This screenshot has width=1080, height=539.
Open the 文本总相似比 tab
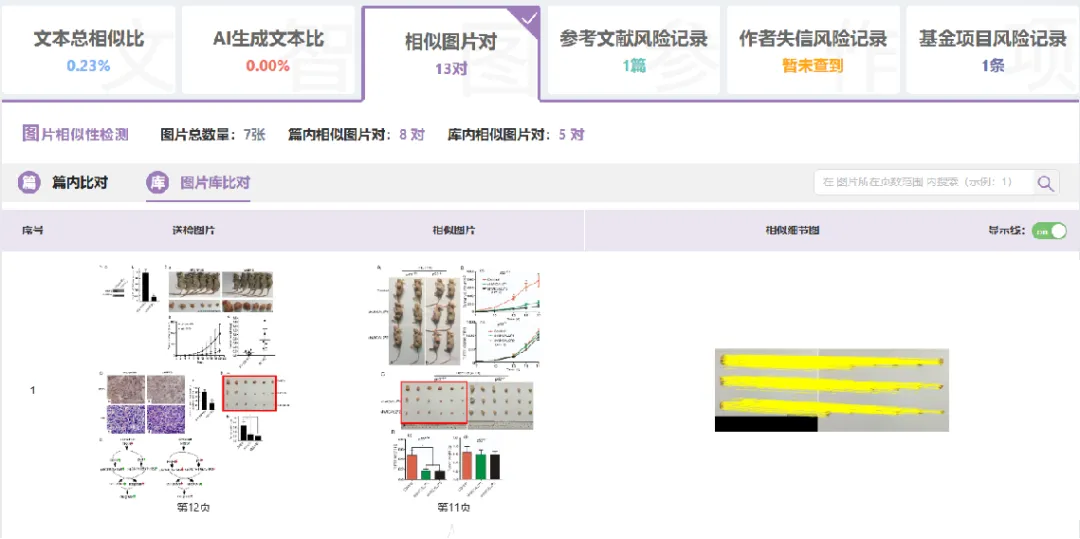tap(89, 50)
